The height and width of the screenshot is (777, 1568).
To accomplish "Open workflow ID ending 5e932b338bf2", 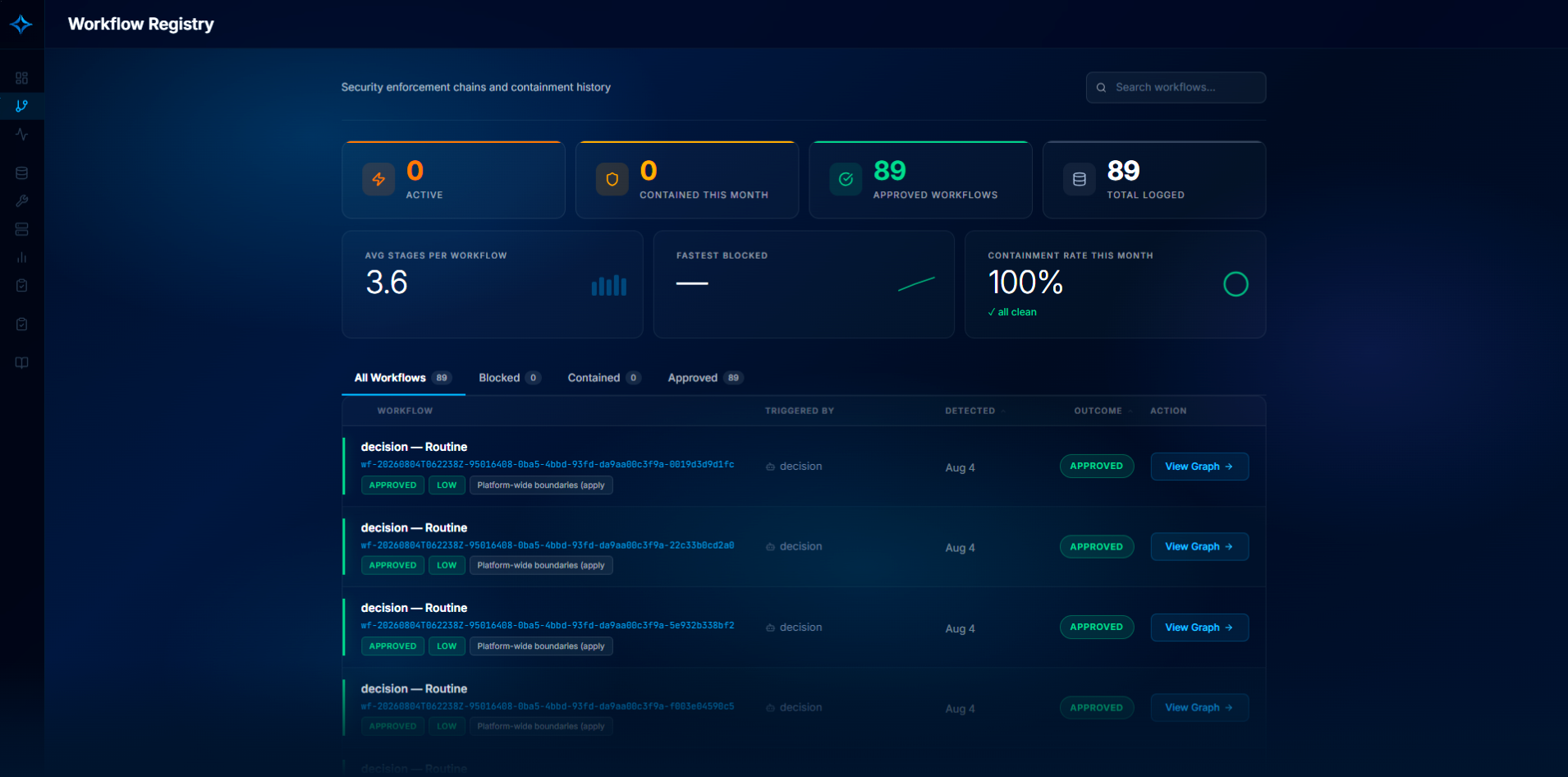I will tap(548, 626).
